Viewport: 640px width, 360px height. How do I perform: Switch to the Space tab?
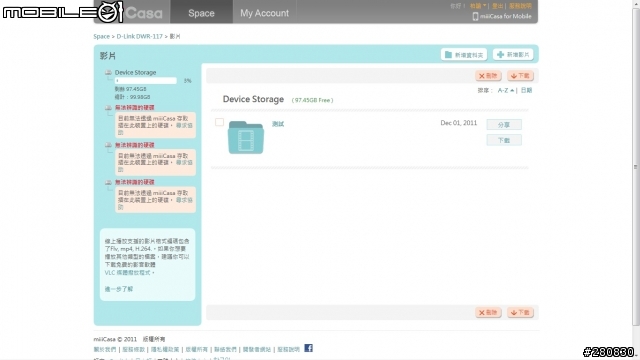(201, 12)
